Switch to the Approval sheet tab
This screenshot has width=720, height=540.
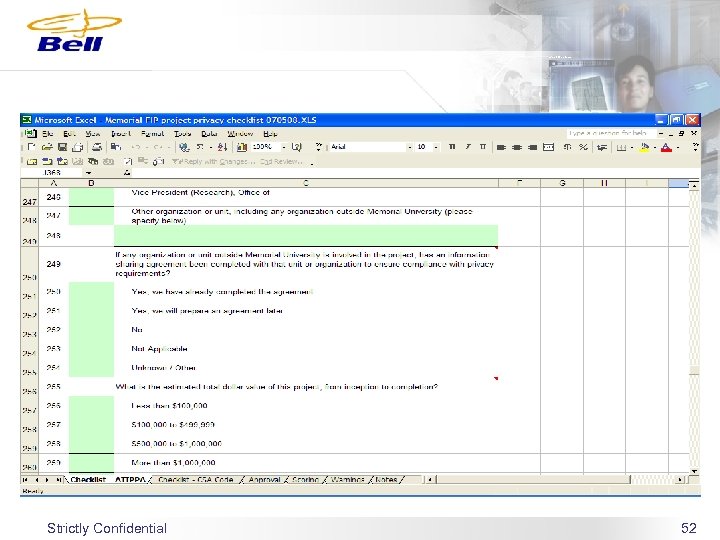tap(264, 479)
